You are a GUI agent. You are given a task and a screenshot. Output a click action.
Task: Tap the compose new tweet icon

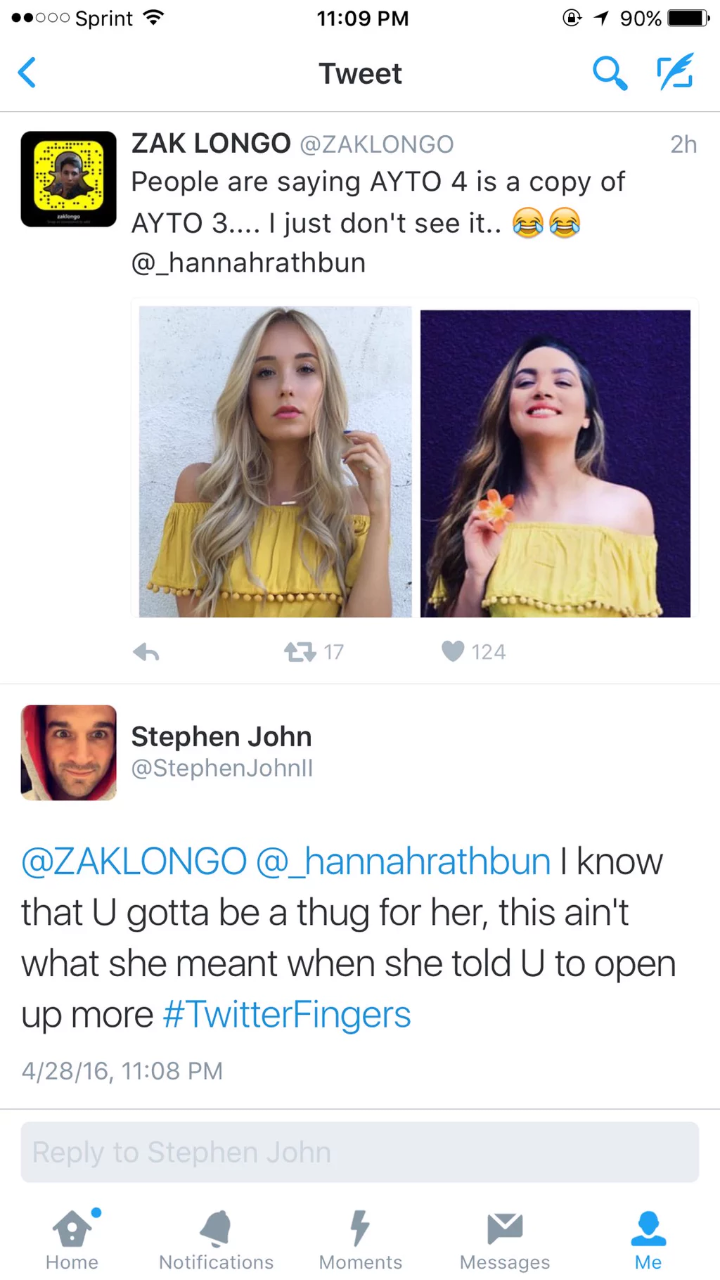(x=675, y=72)
